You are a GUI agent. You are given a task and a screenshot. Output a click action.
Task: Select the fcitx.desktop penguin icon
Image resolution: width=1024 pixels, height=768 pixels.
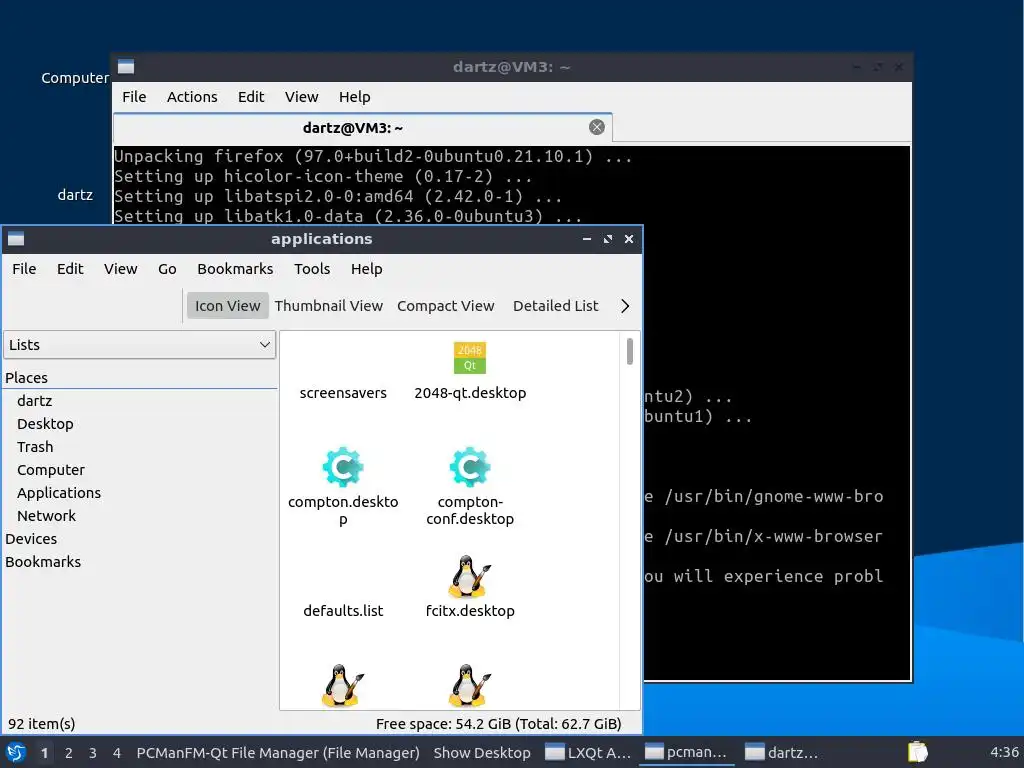pos(470,577)
